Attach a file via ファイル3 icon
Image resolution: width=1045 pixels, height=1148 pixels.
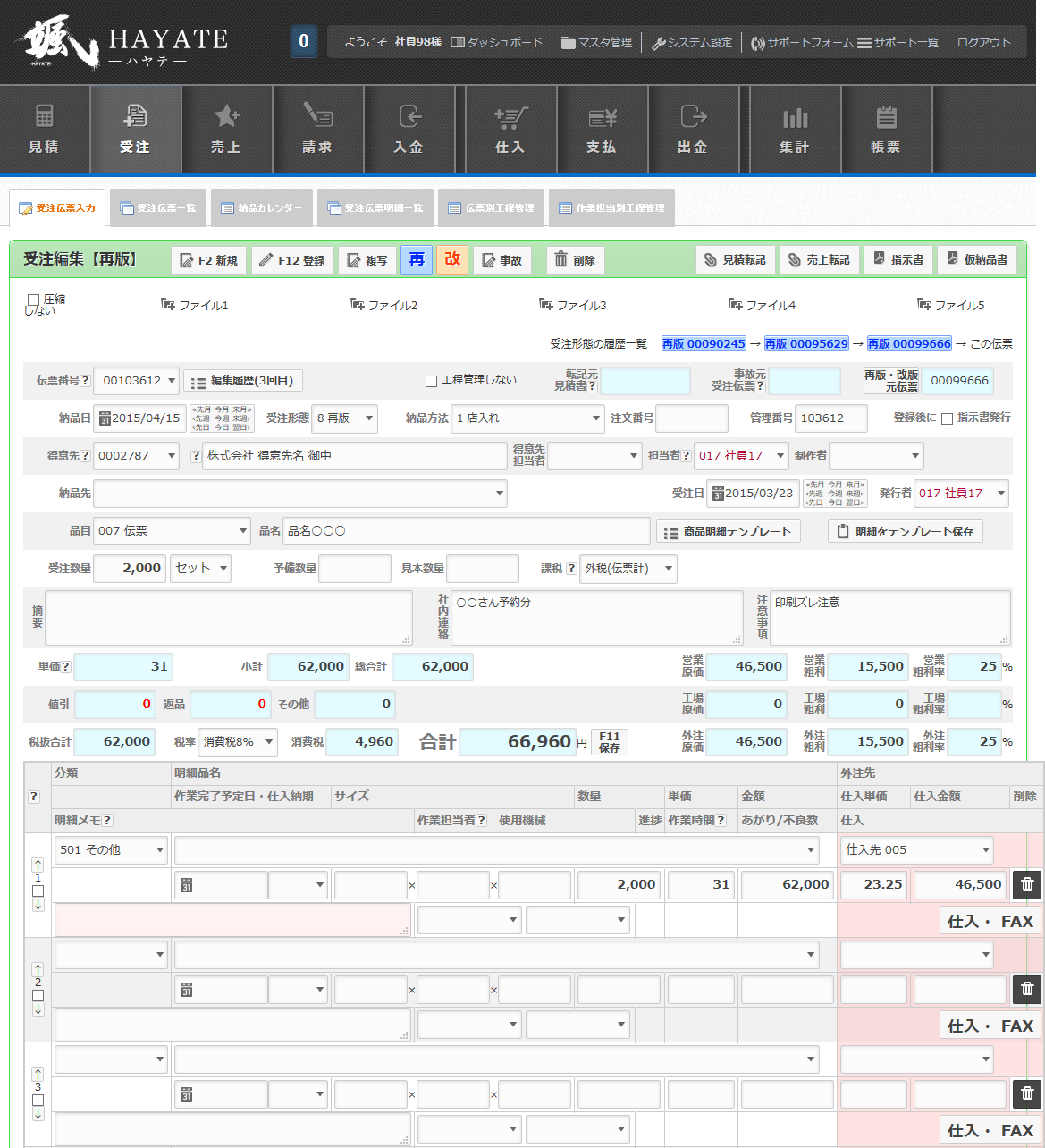coord(546,305)
